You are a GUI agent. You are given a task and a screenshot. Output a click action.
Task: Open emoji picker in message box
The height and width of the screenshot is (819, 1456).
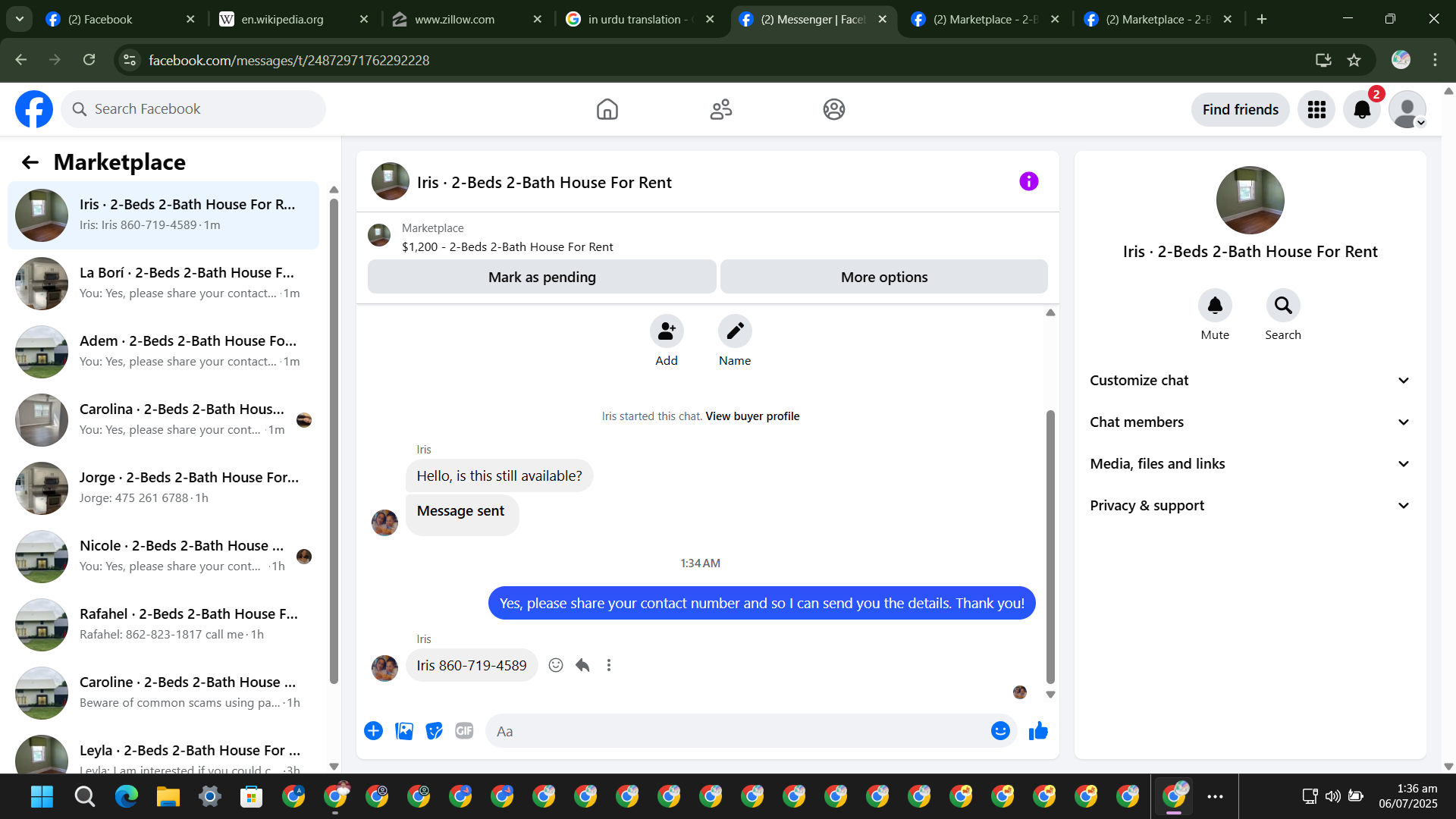point(1000,731)
